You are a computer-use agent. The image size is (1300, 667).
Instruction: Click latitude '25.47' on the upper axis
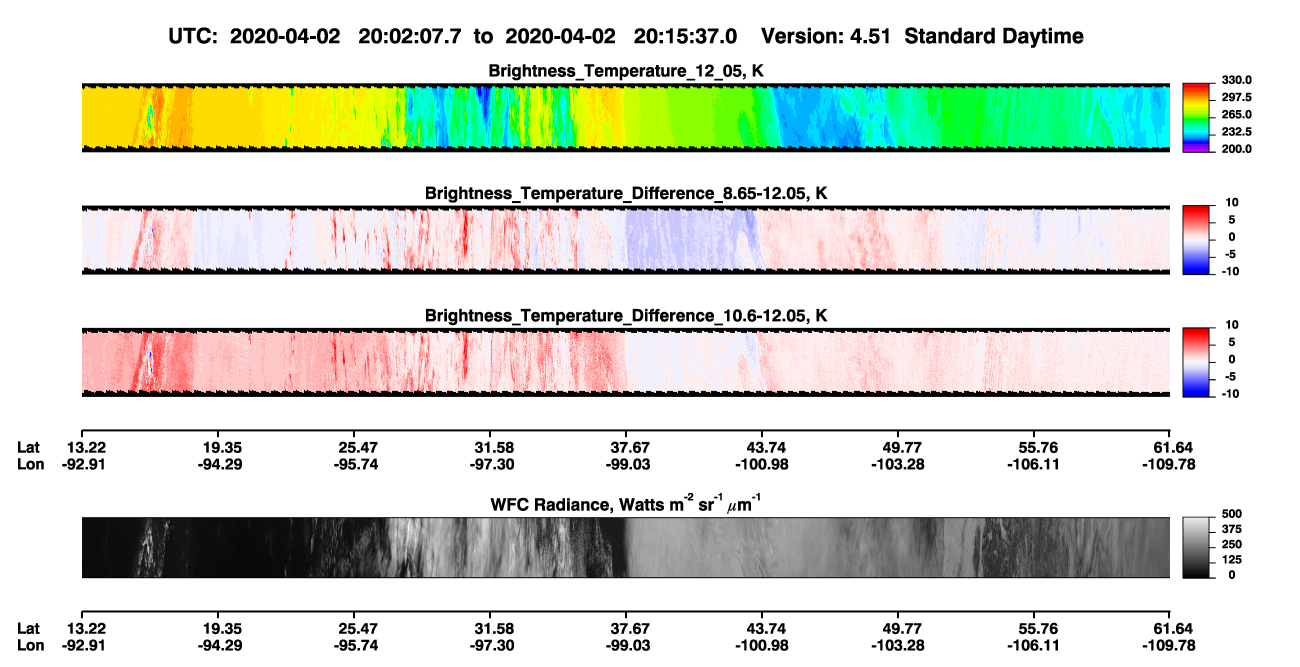[x=359, y=447]
